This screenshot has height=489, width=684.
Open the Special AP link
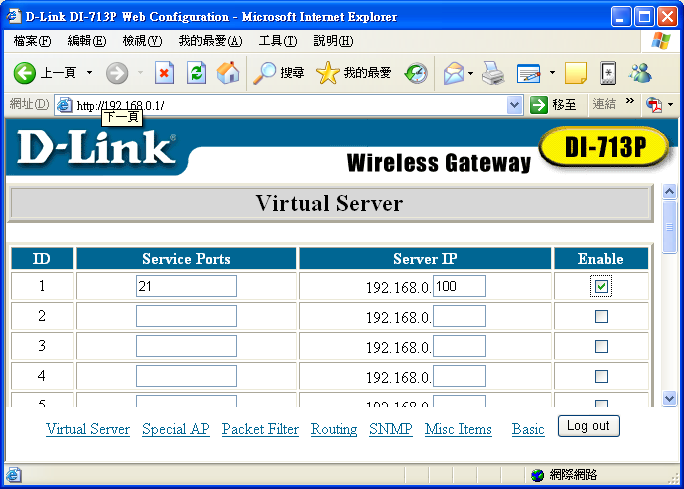click(176, 429)
